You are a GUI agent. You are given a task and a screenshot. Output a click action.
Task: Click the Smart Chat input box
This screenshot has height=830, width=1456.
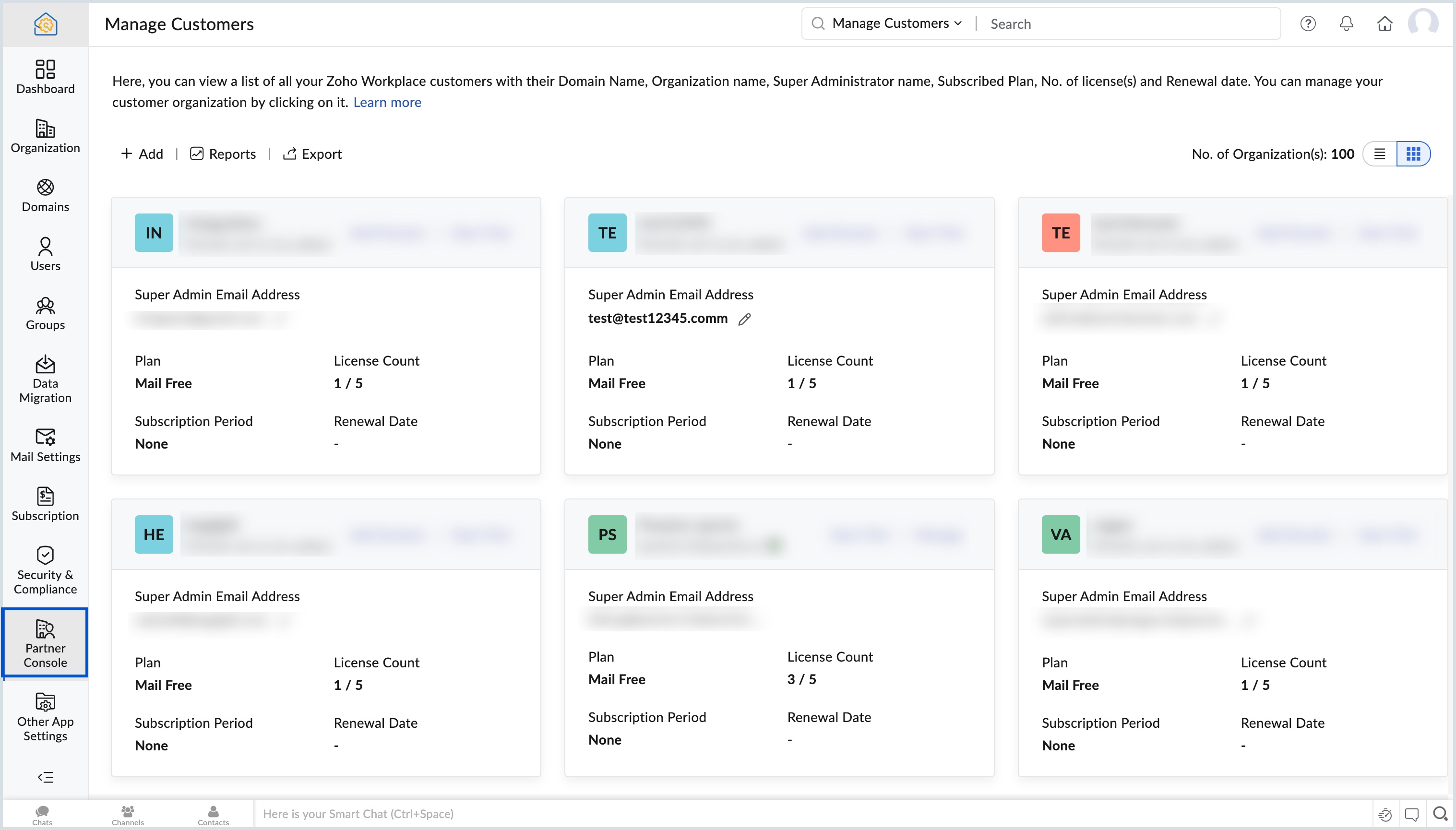click(812, 814)
